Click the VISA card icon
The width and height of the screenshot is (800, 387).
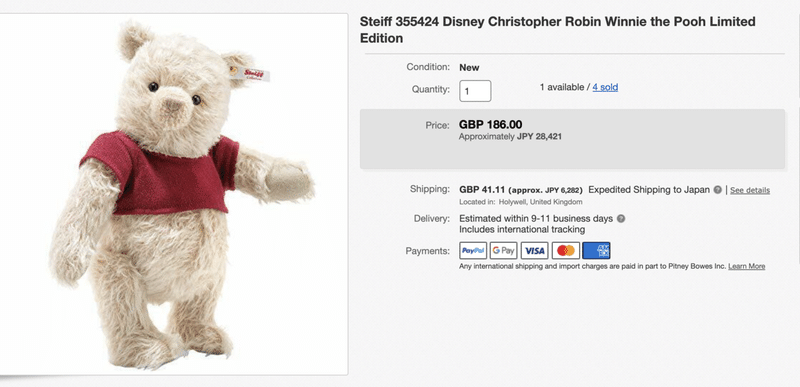[535, 250]
